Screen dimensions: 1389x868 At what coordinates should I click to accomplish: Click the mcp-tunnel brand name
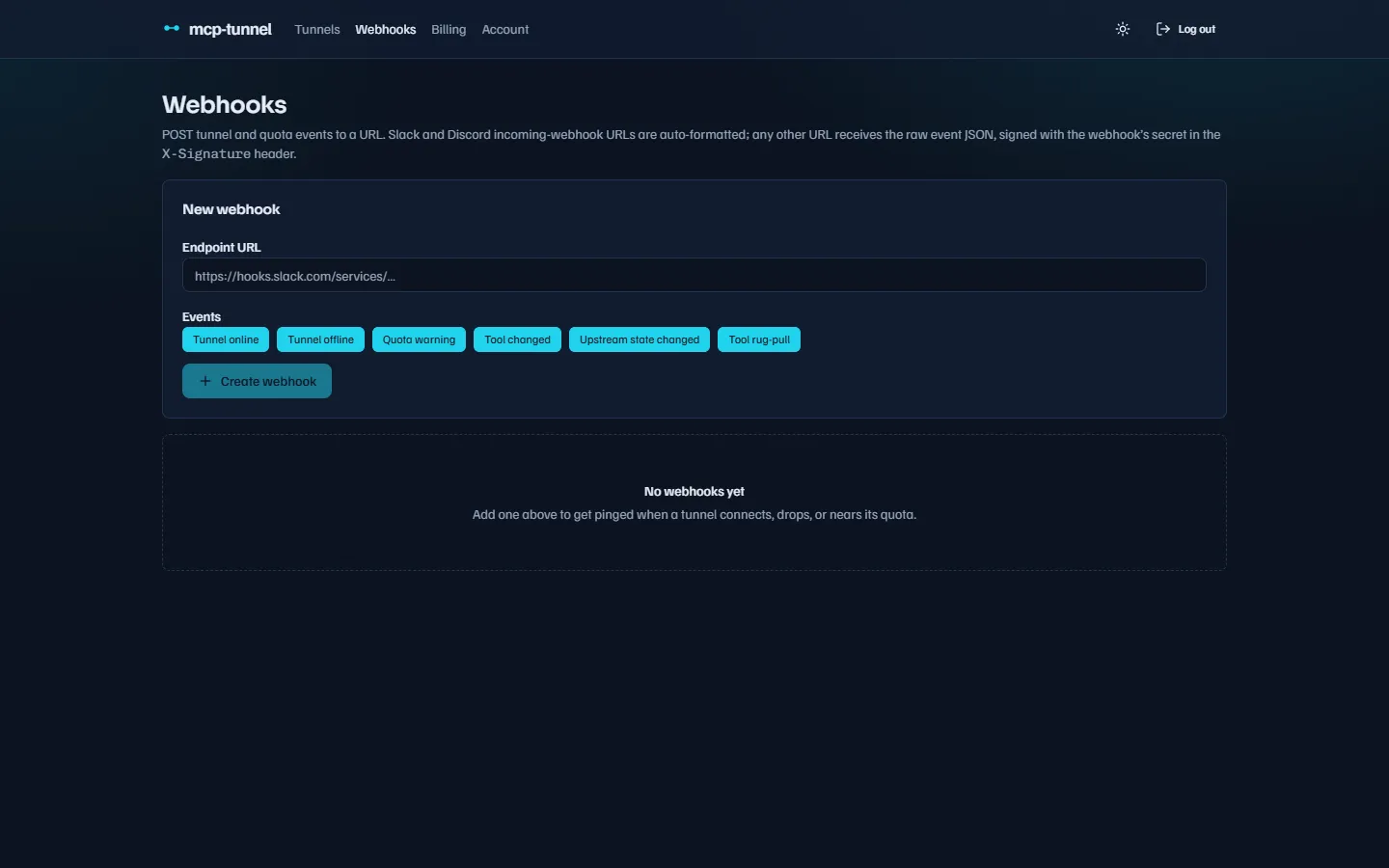230,29
